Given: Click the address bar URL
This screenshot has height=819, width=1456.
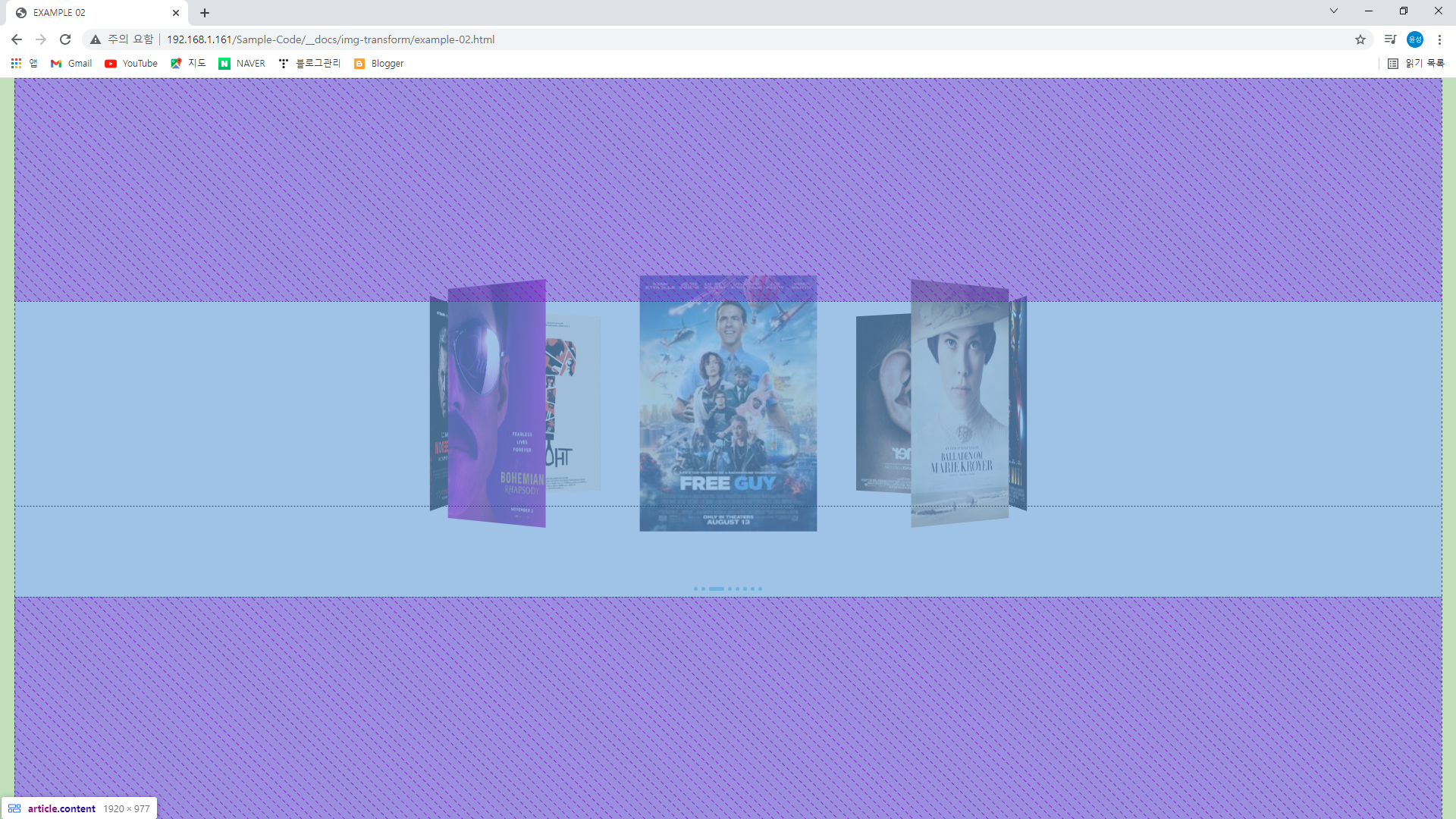Looking at the screenshot, I should pos(331,39).
